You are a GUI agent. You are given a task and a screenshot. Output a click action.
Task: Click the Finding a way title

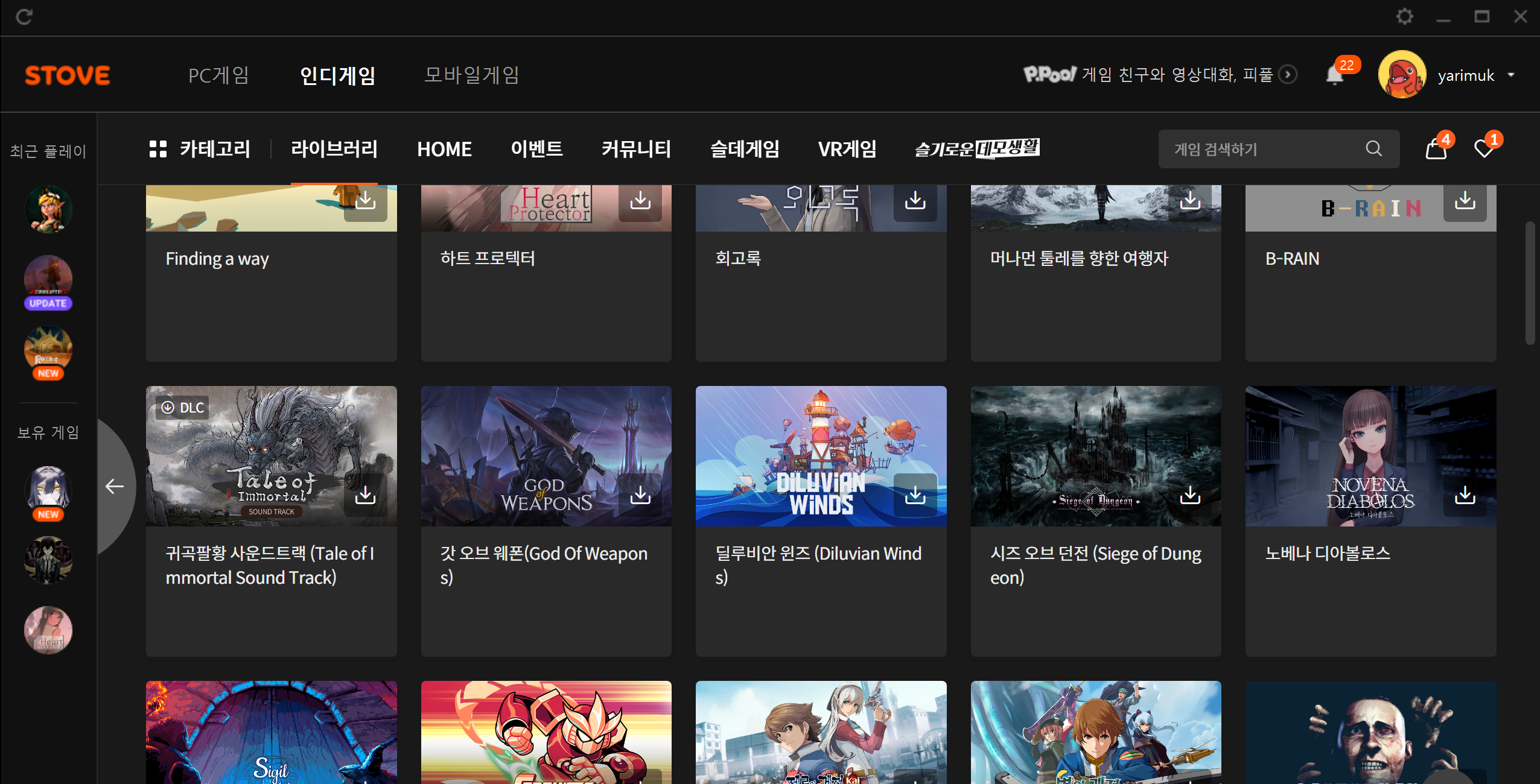217,259
